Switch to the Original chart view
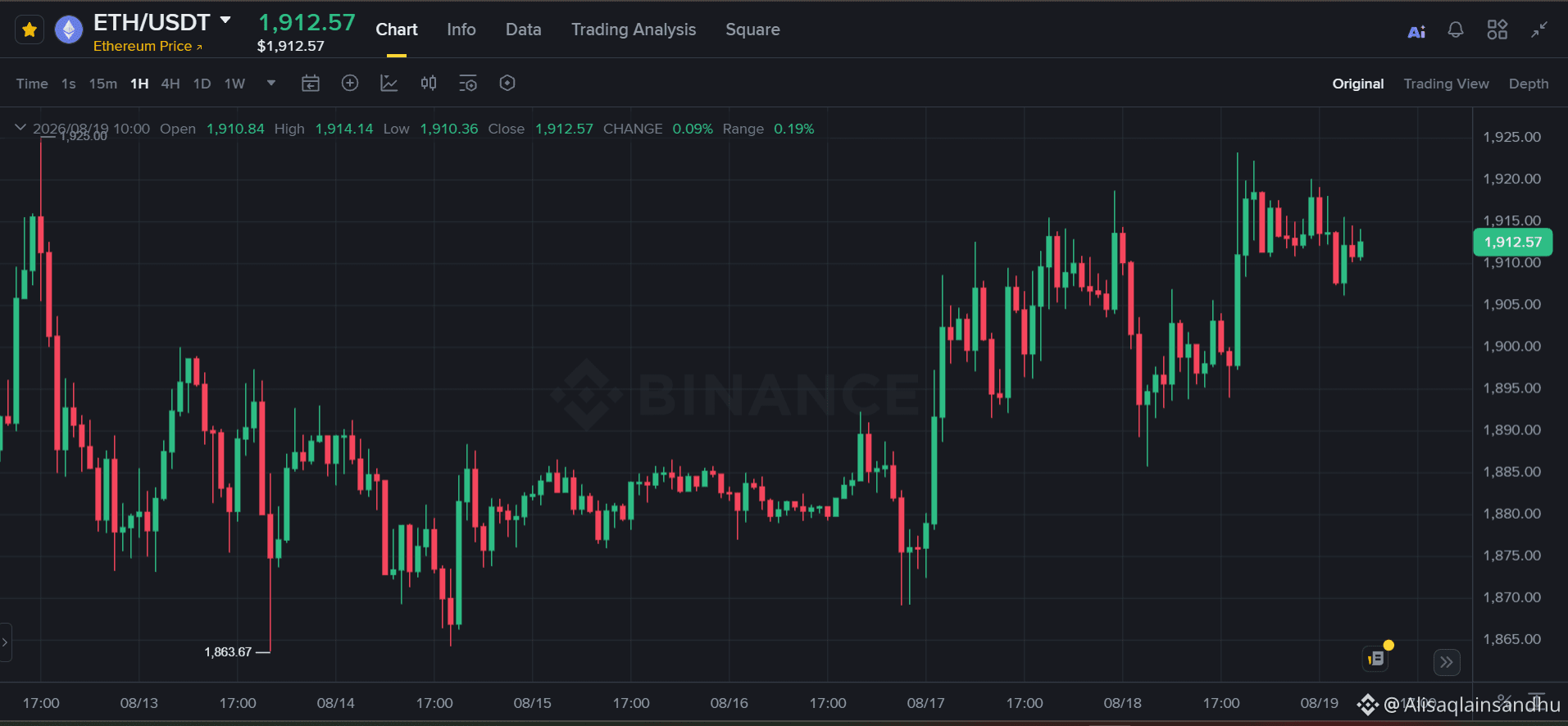The height and width of the screenshot is (726, 1568). (1358, 84)
